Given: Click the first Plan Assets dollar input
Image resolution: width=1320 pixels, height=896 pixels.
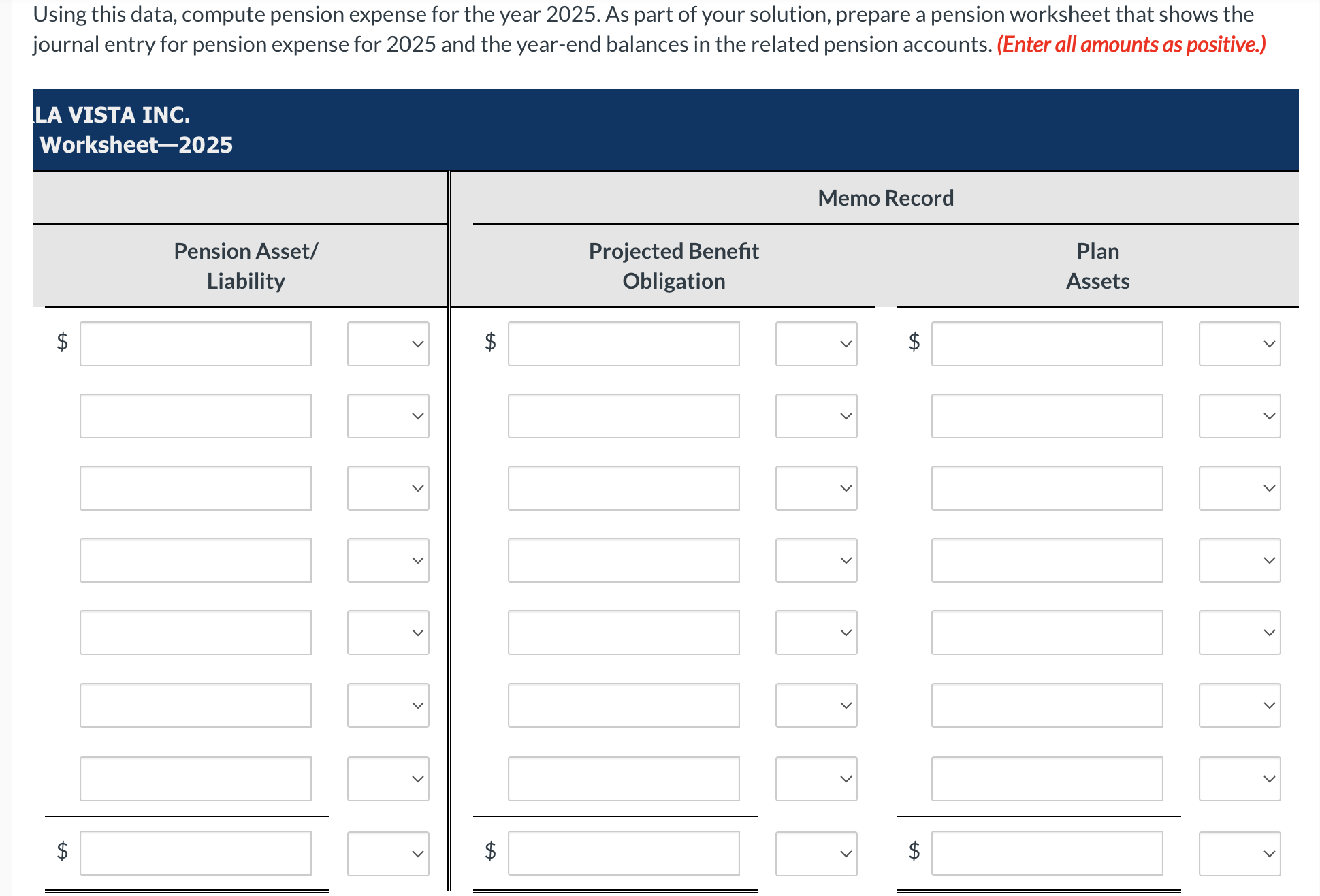Looking at the screenshot, I should tap(1047, 344).
